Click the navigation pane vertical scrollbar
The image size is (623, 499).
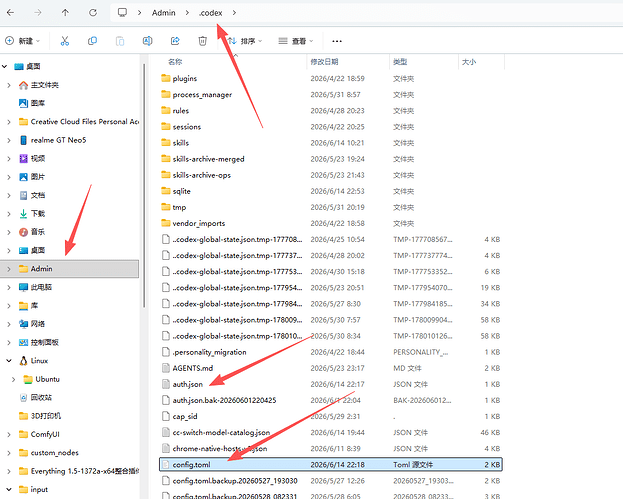144,185
